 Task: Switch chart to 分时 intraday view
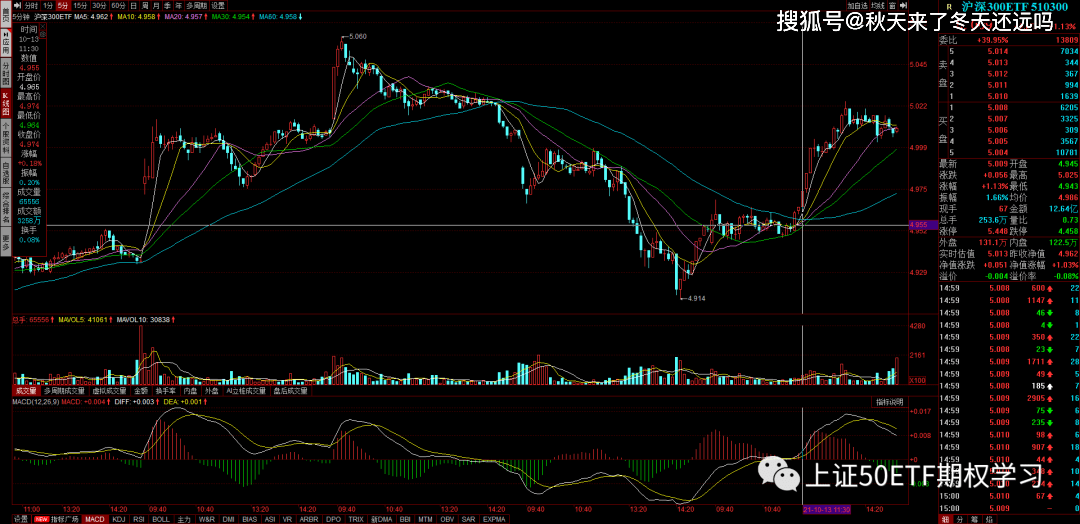[x=32, y=6]
